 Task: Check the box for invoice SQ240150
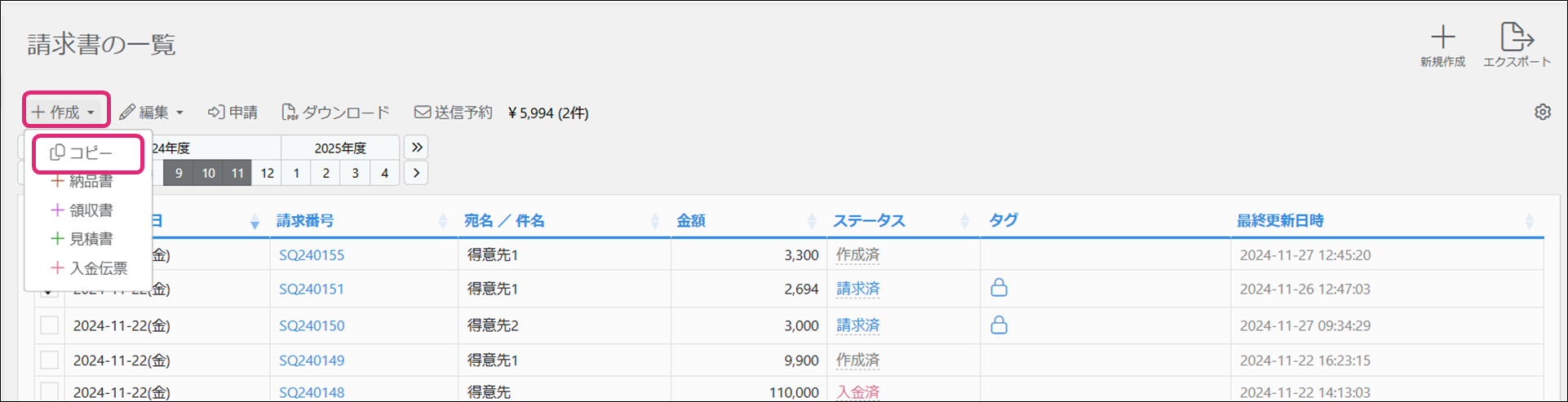click(50, 325)
